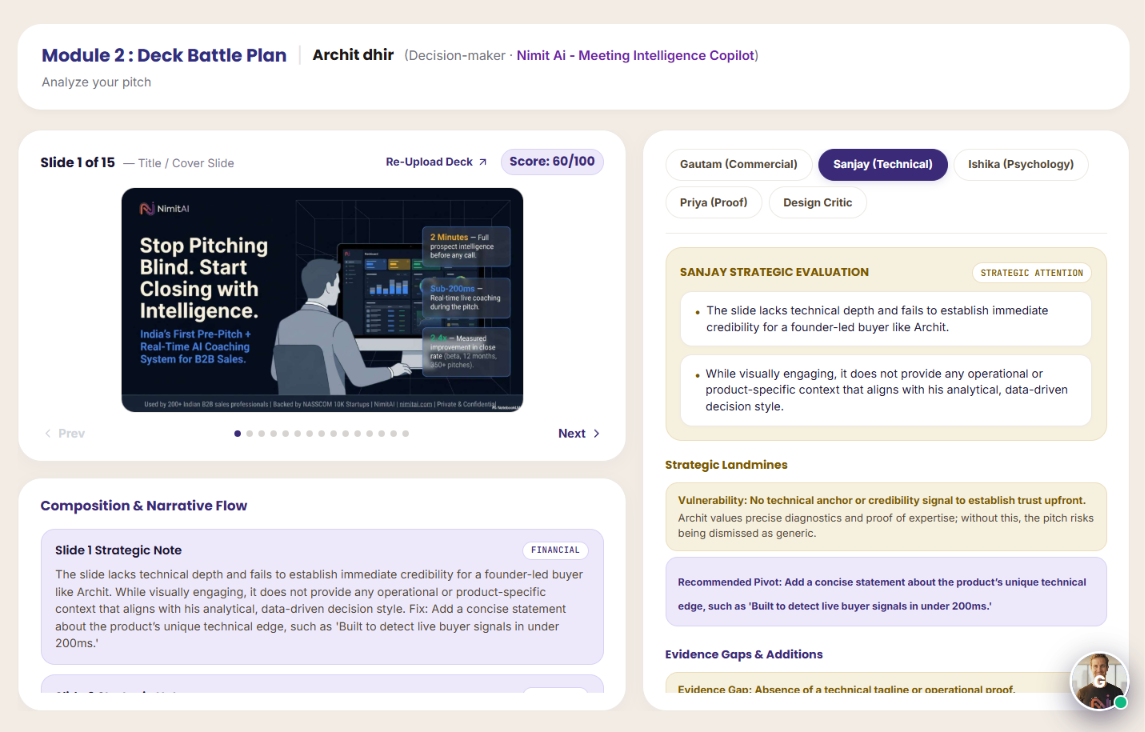The width and height of the screenshot is (1145, 732).
Task: Jump to the last slide pagination dot
Action: click(405, 433)
